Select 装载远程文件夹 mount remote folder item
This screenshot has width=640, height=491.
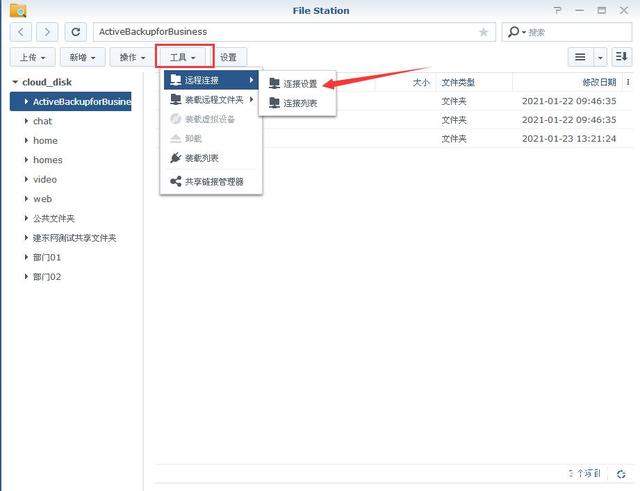(x=211, y=100)
